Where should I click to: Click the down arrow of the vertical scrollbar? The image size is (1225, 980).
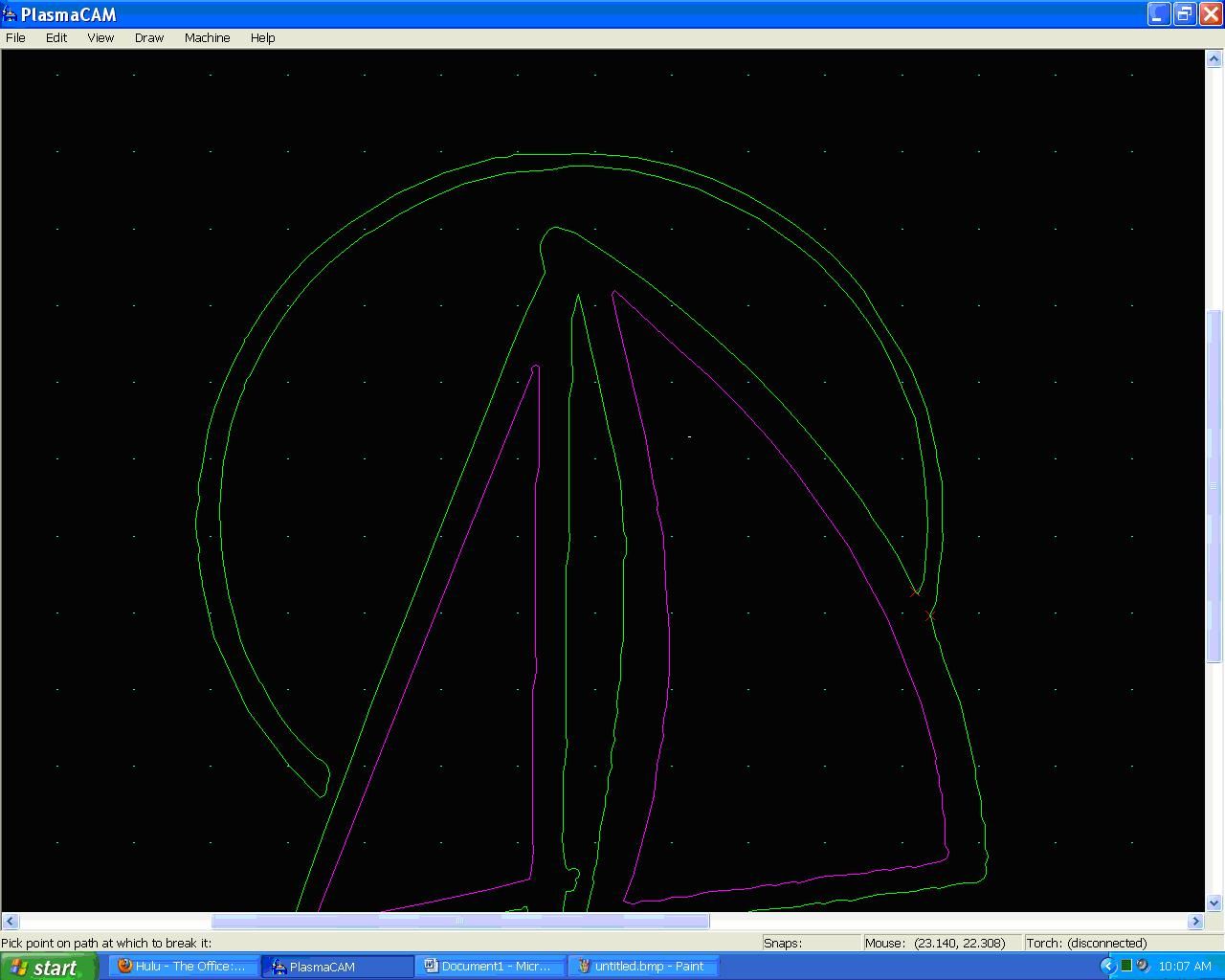1214,902
